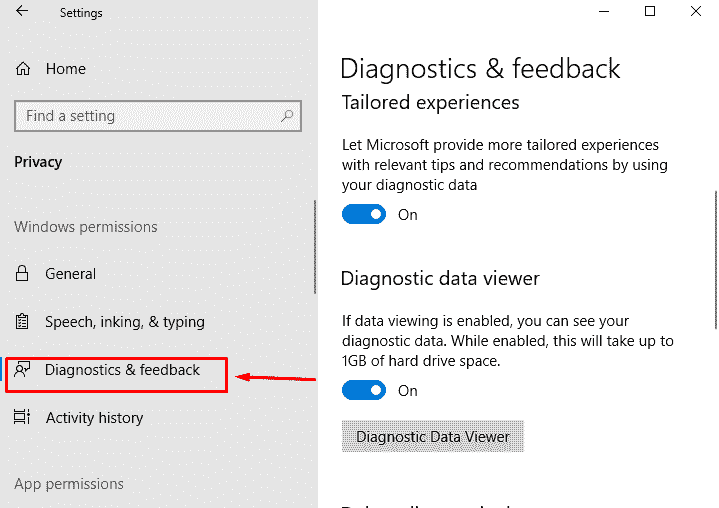This screenshot has width=719, height=508.
Task: Click the Diagnostics & feedback person icon
Action: click(23, 370)
